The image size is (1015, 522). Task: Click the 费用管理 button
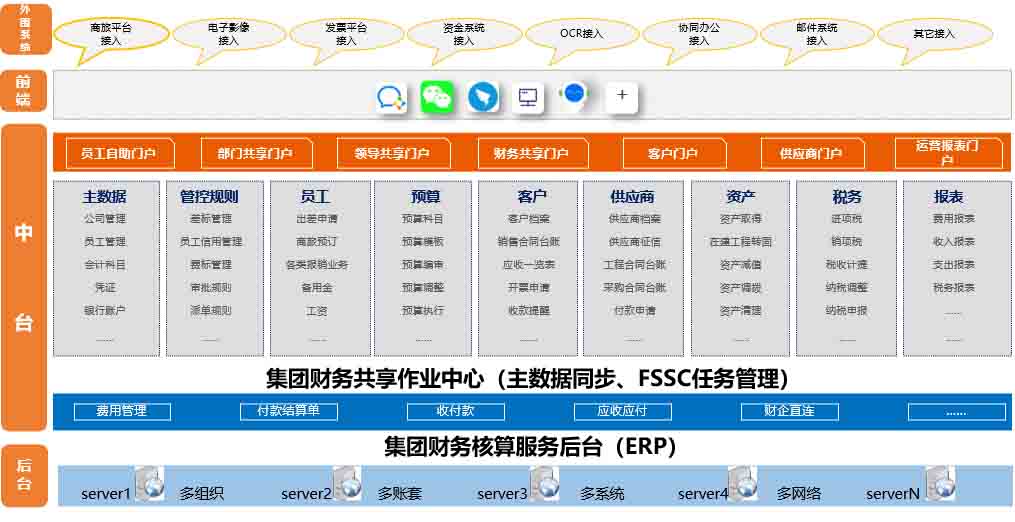pos(121,411)
